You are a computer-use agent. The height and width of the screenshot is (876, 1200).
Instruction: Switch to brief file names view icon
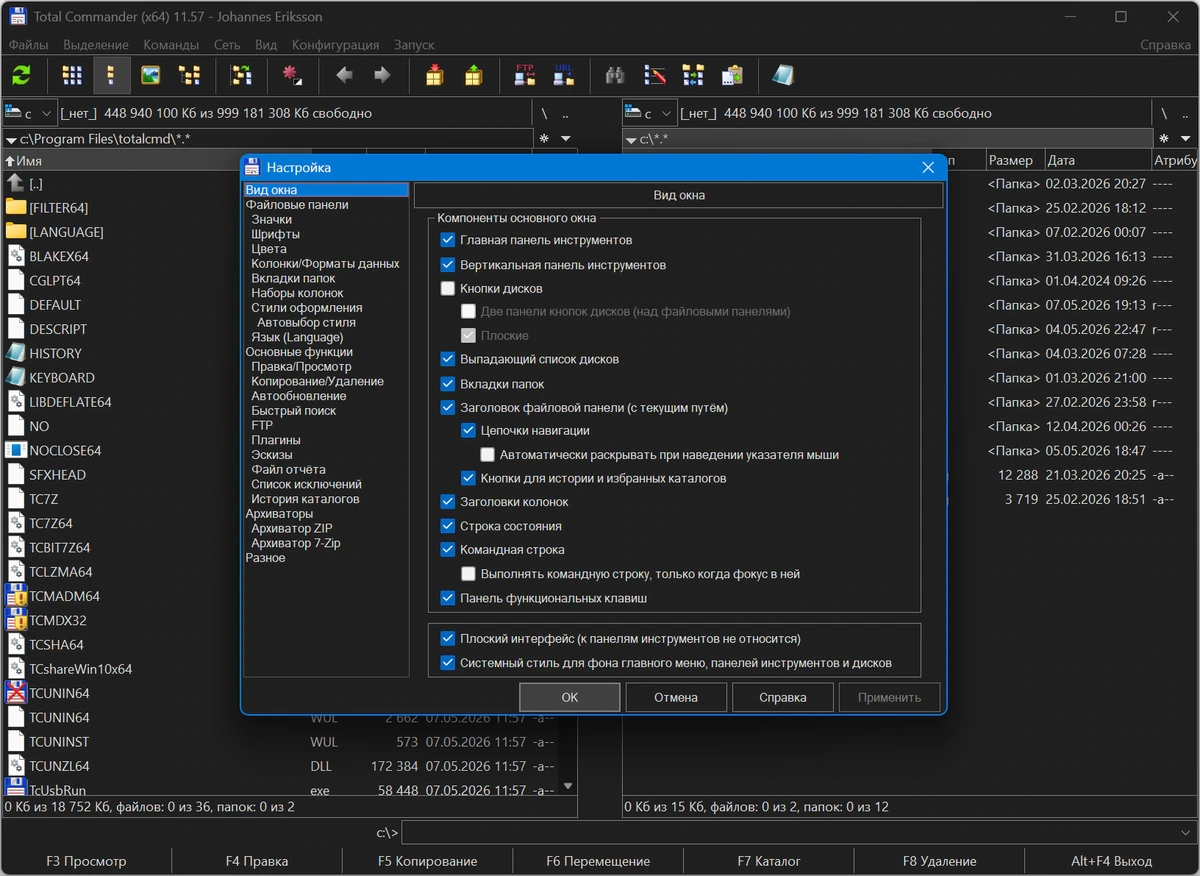[71, 75]
